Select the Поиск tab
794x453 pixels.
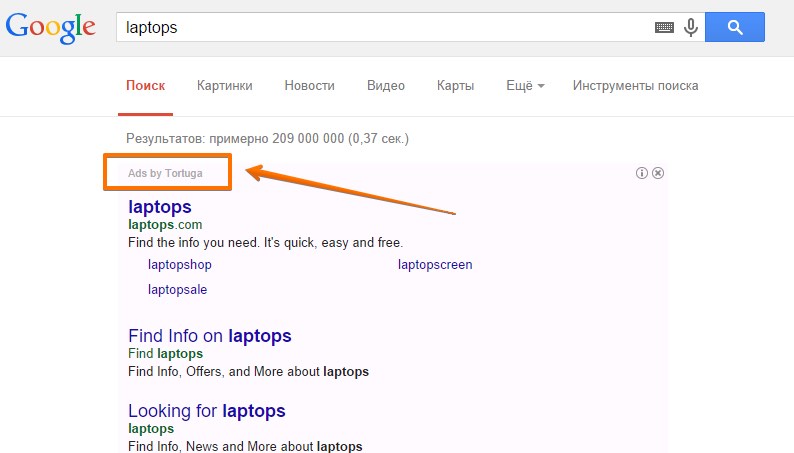(x=145, y=86)
